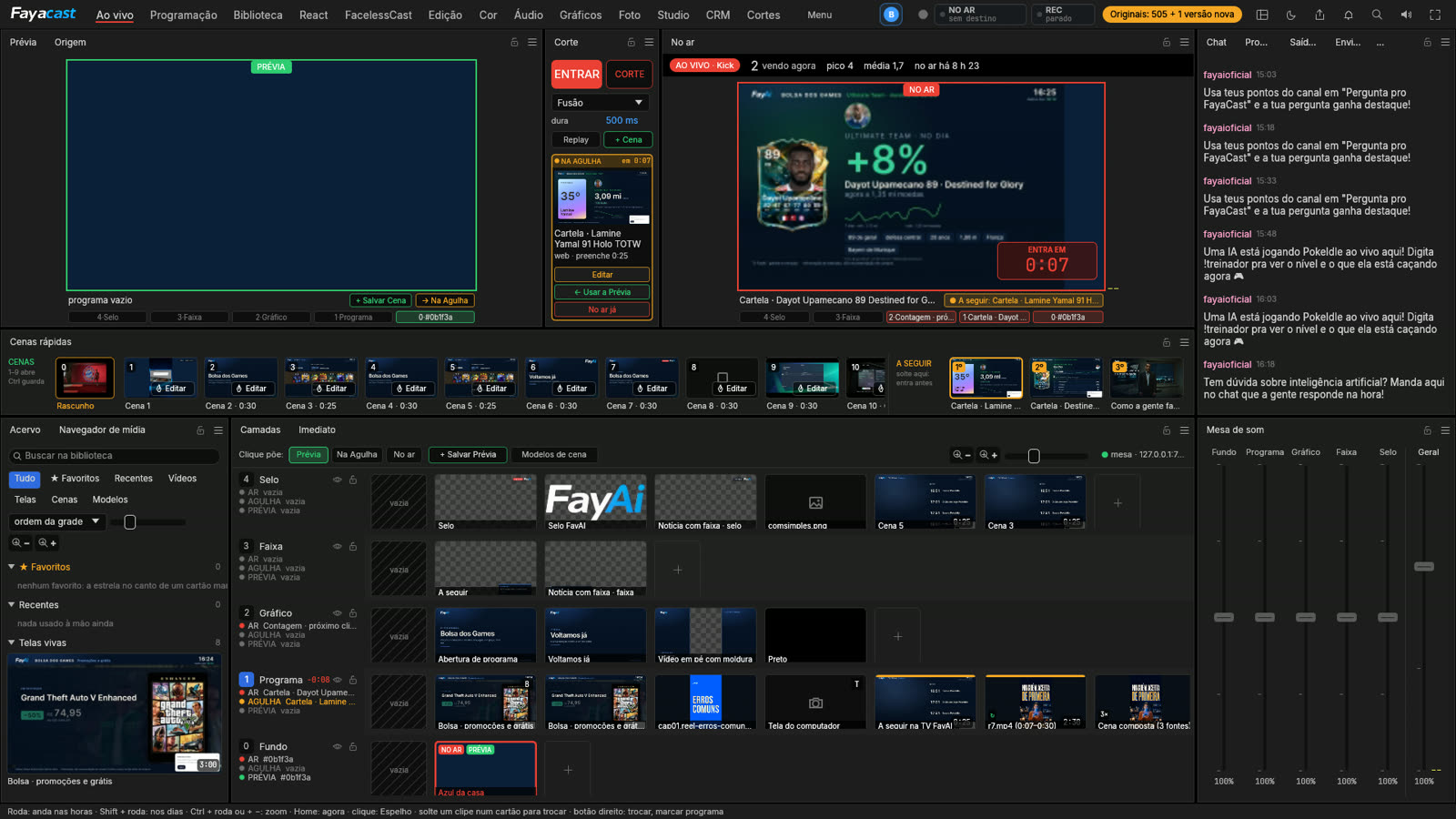
Task: Zoom in the Camadas layer grid
Action: [987, 454]
